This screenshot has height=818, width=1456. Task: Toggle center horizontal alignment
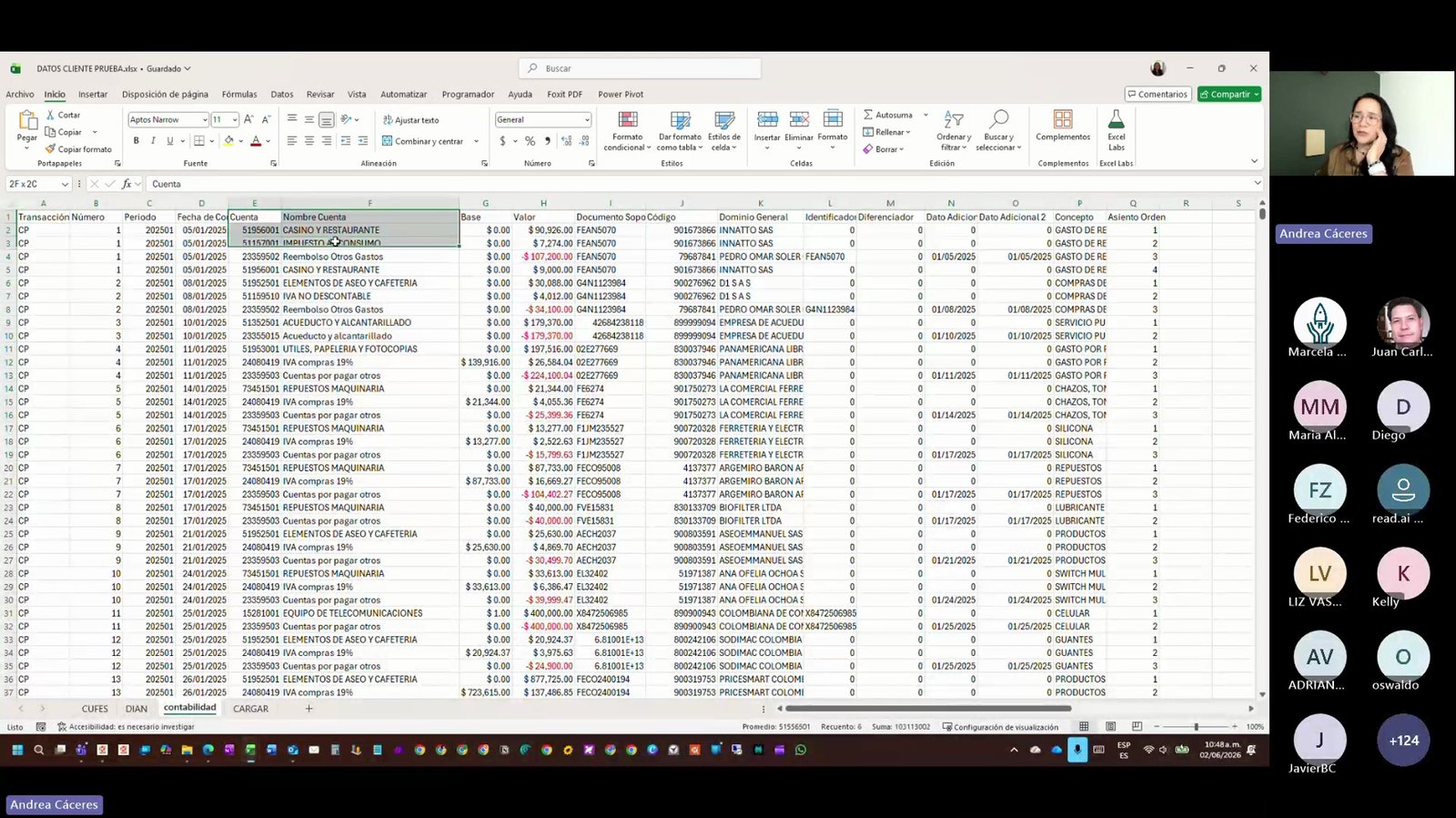309,141
